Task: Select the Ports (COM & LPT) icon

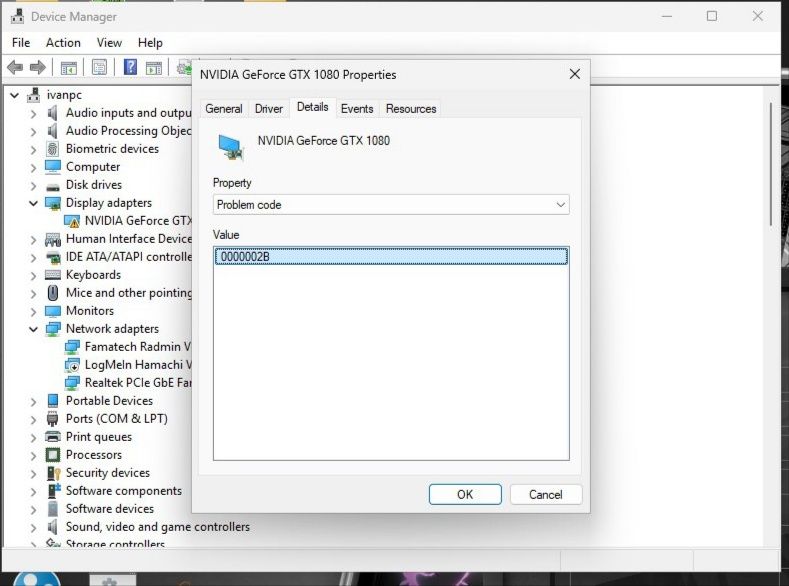Action: point(52,418)
